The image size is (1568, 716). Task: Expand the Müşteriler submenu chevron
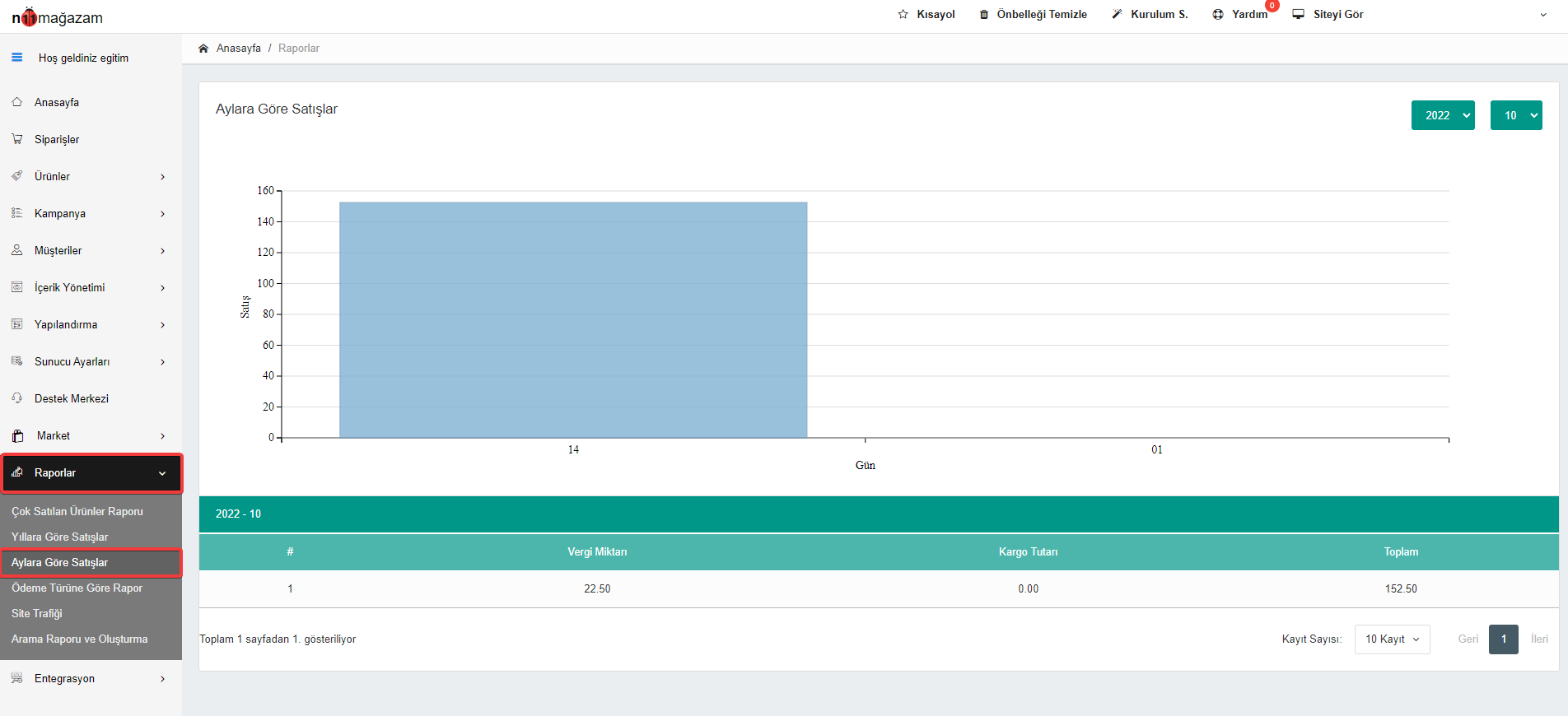pos(163,251)
